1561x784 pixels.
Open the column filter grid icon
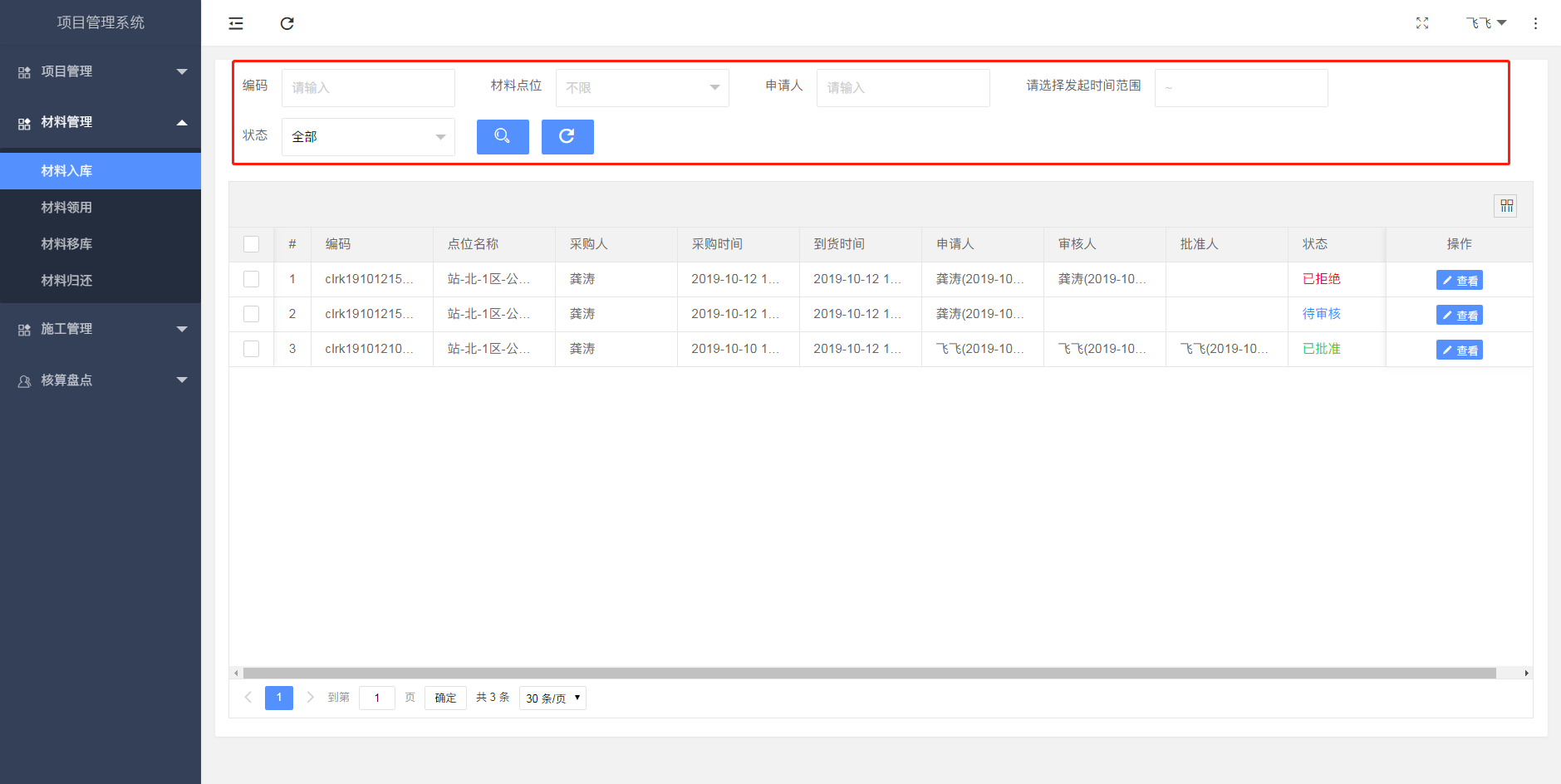1506,205
